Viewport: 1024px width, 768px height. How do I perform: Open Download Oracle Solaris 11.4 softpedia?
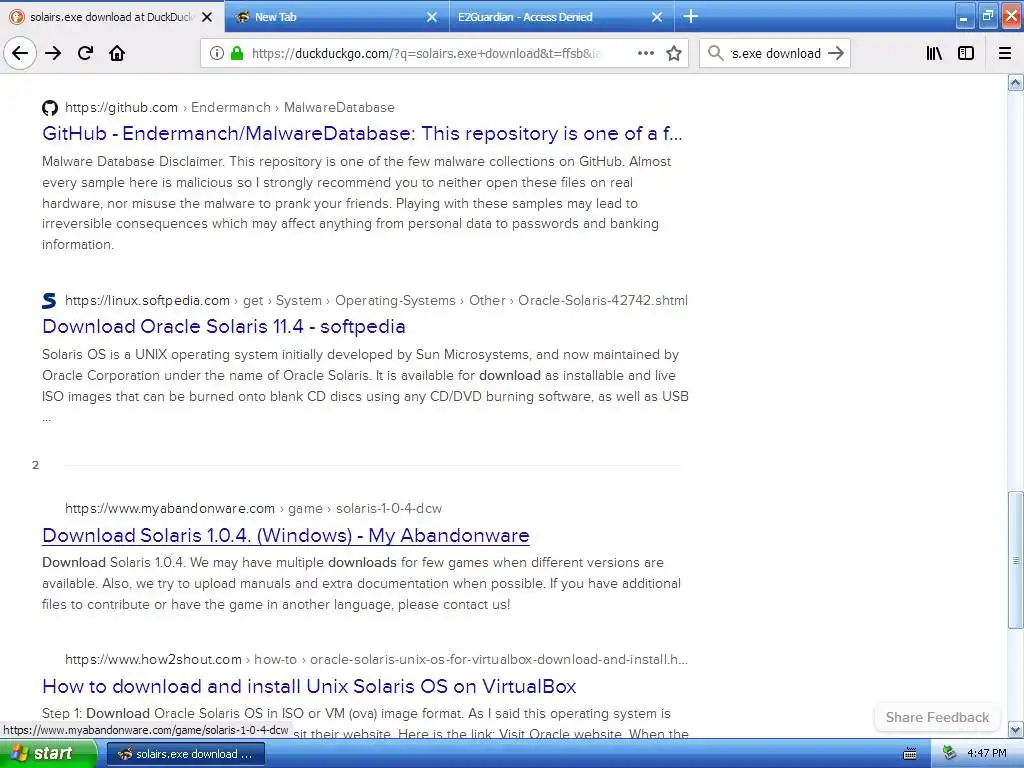tap(223, 327)
